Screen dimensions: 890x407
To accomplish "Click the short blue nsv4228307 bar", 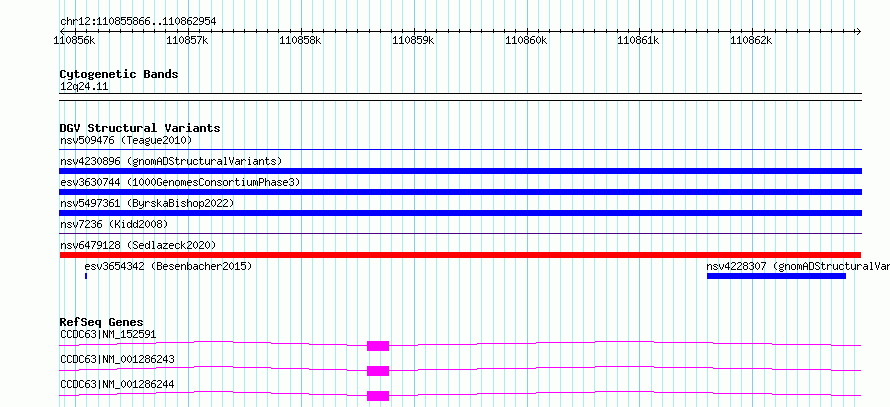I will pos(776,276).
